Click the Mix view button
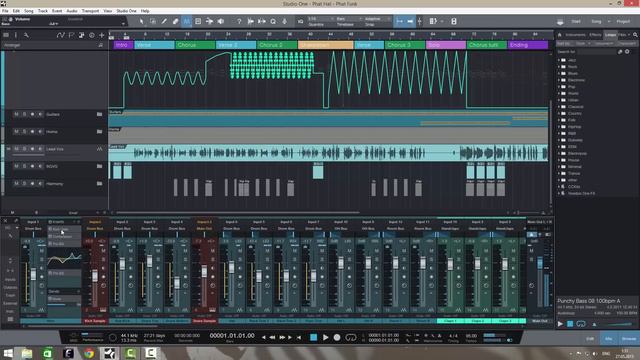Image resolution: width=640 pixels, height=360 pixels. [609, 338]
